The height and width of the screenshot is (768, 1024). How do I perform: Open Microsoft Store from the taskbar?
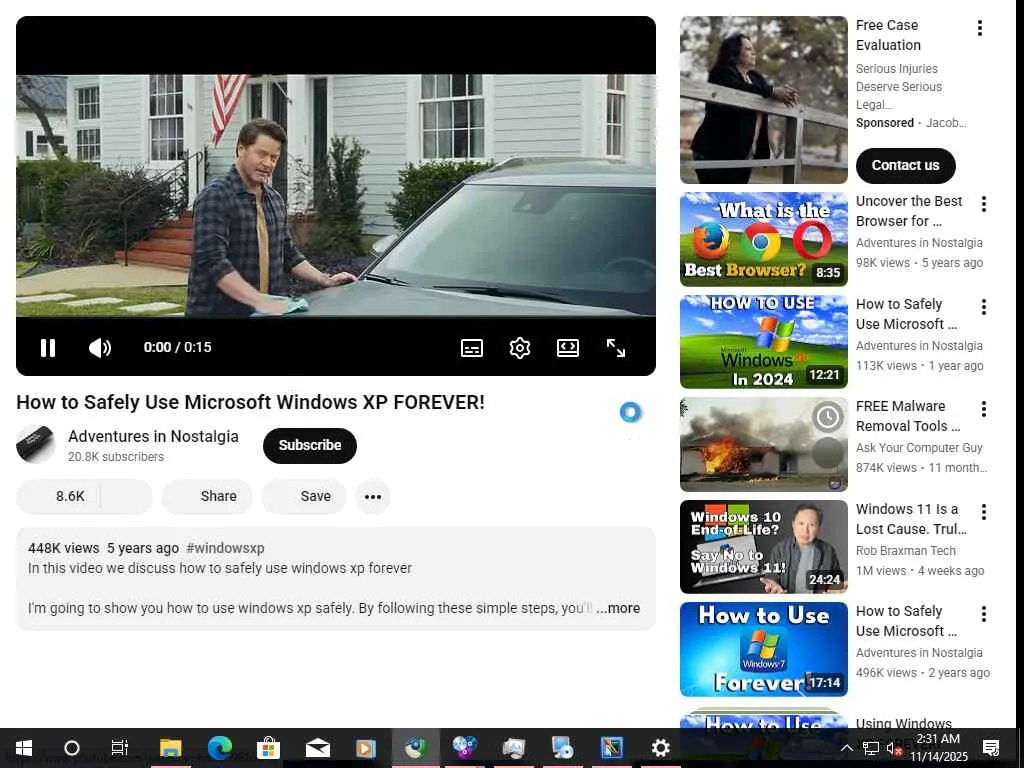pyautogui.click(x=268, y=748)
